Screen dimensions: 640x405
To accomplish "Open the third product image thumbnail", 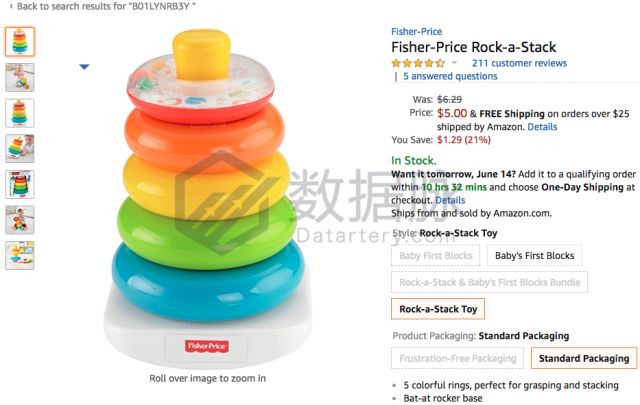I will (20, 113).
